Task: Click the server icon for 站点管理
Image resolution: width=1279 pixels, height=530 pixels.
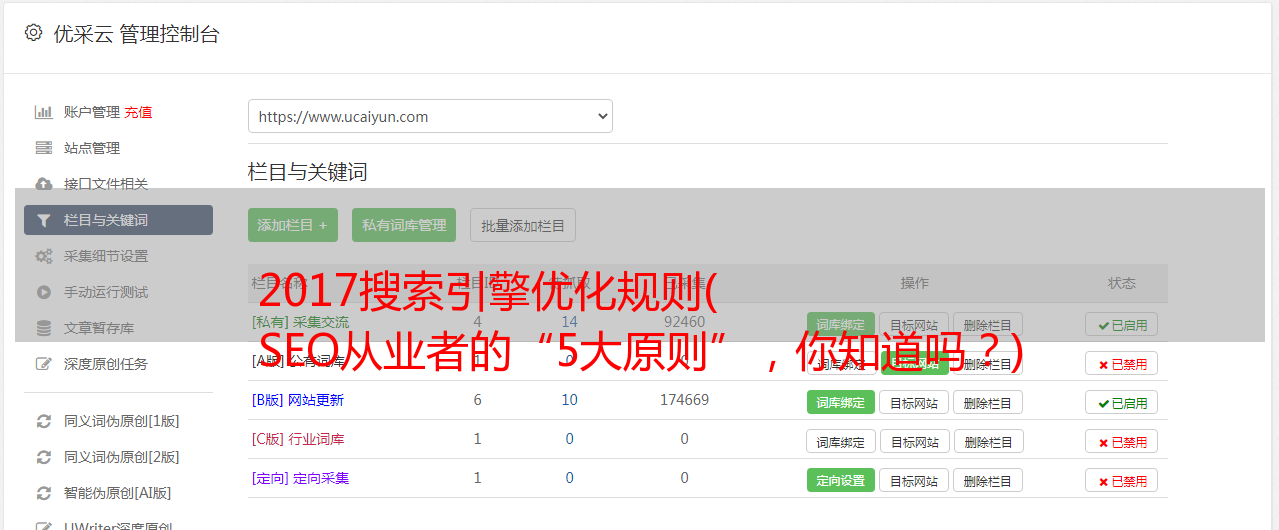Action: [44, 148]
